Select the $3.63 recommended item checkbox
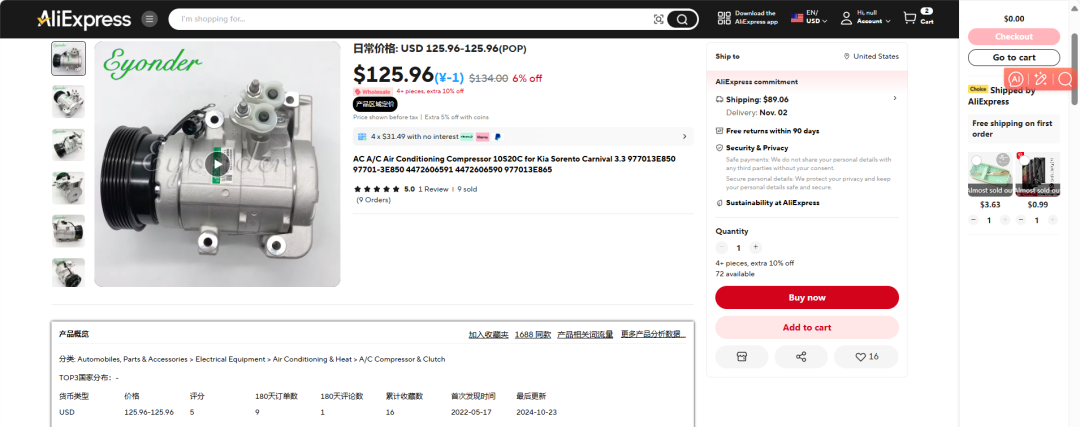The width and height of the screenshot is (1080, 427). 976,161
